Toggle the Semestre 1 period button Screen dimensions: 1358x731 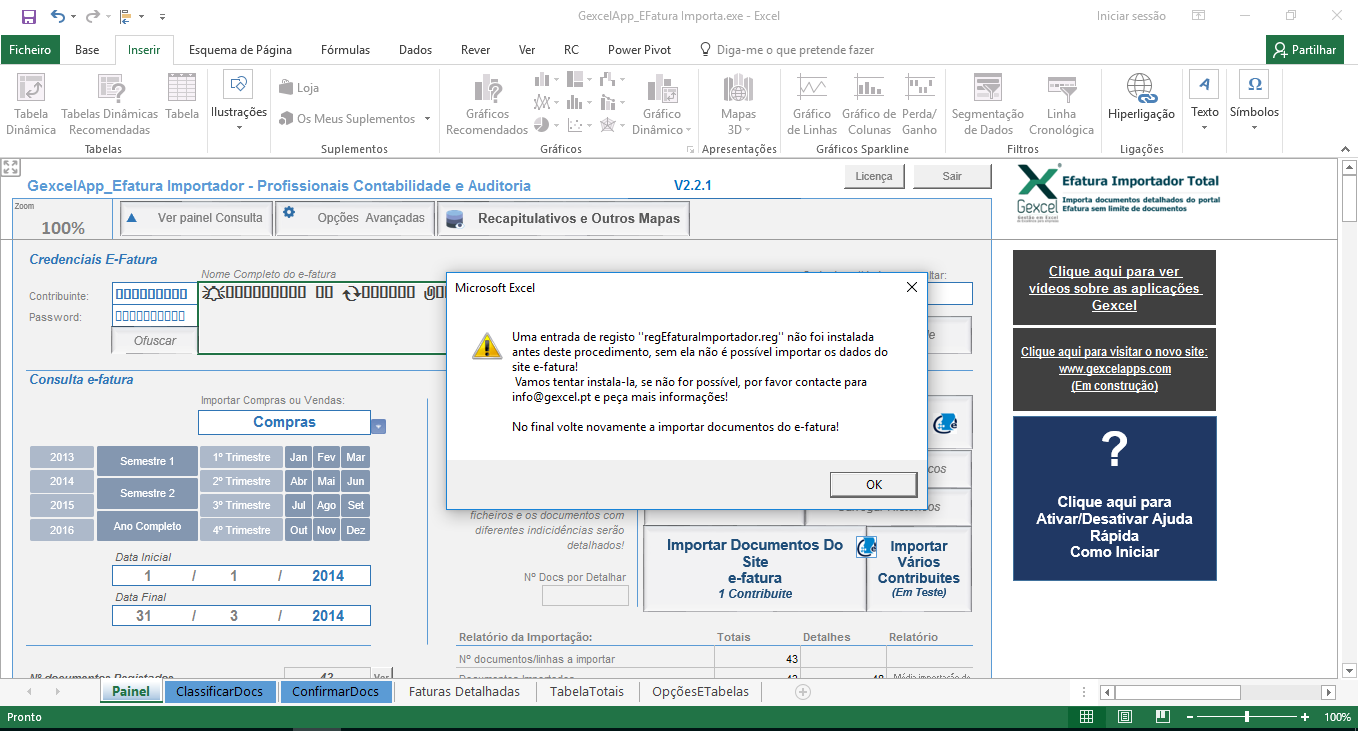[147, 461]
